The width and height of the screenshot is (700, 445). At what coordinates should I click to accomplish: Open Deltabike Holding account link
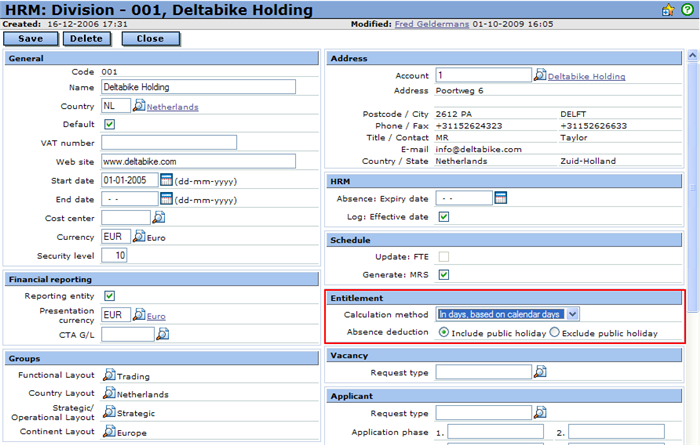[x=586, y=76]
